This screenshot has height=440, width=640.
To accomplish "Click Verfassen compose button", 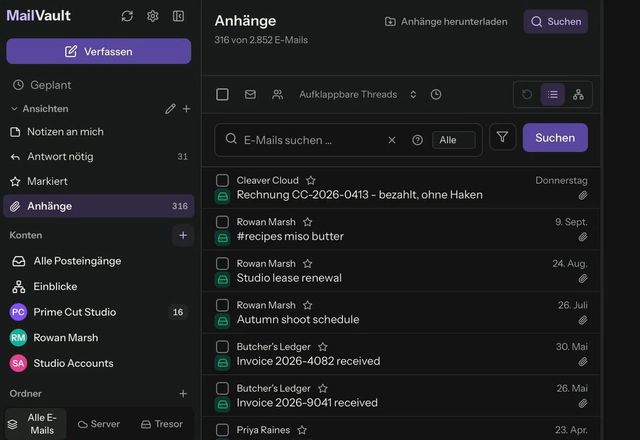I will coord(98,51).
